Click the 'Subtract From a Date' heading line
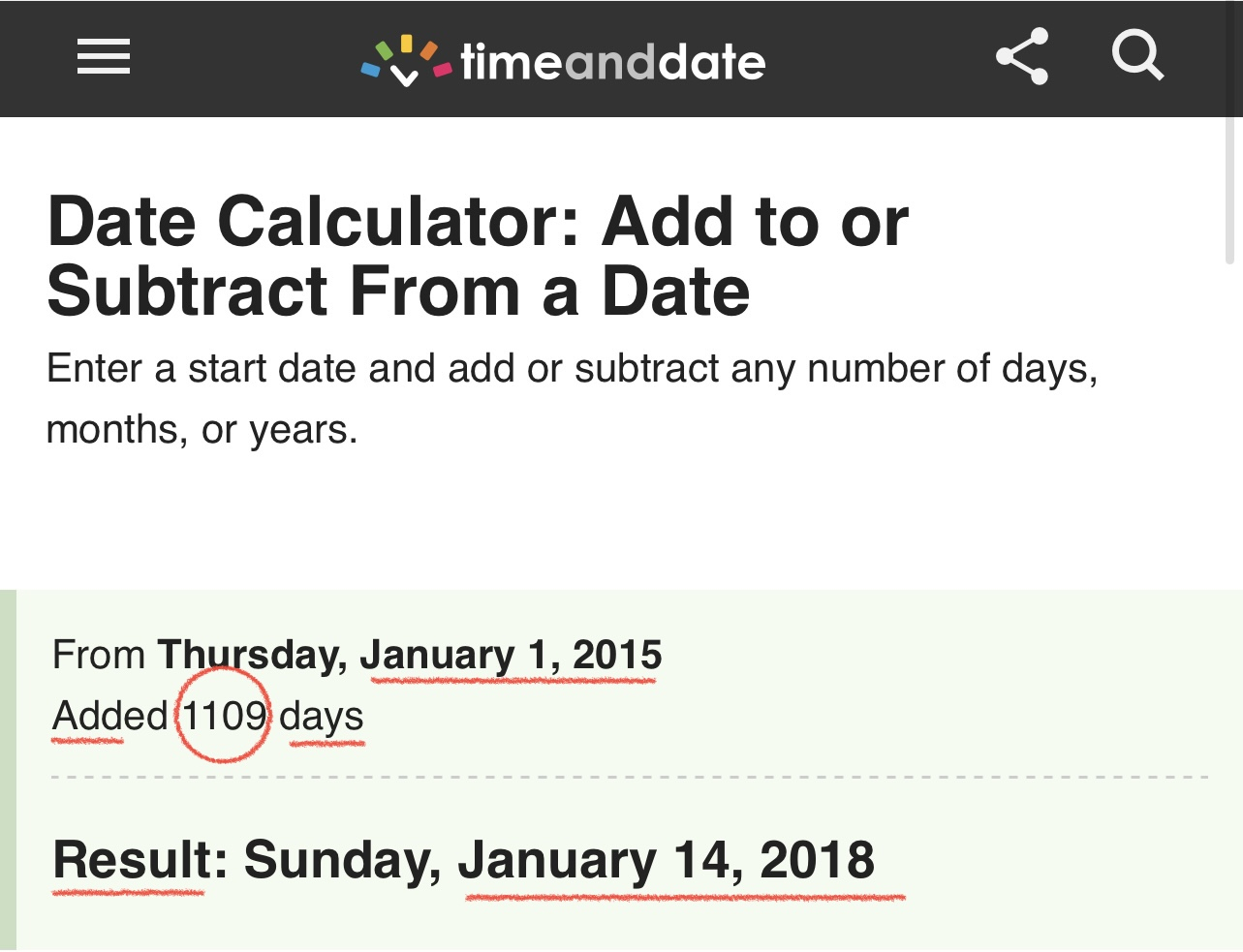 [x=398, y=292]
